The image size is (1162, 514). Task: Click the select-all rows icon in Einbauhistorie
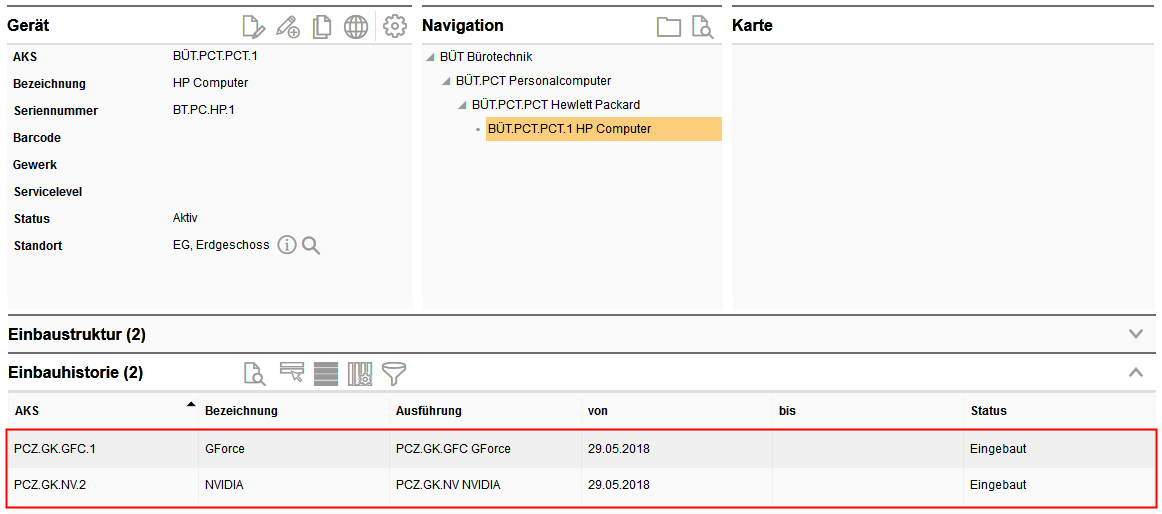click(326, 374)
